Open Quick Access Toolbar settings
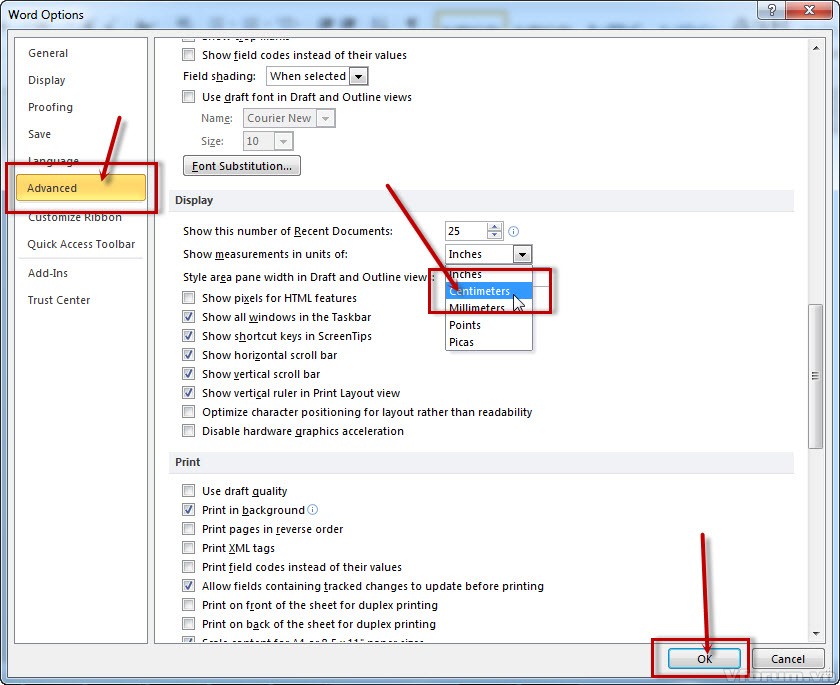Image resolution: width=840 pixels, height=685 pixels. (81, 244)
